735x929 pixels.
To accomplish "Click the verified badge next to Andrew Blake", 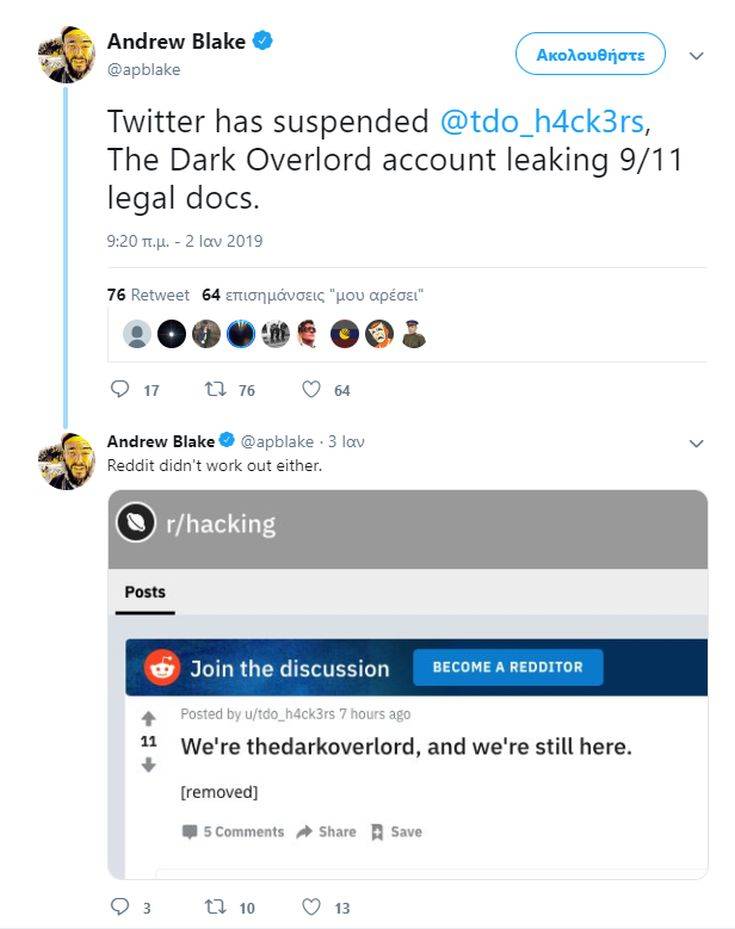I will pos(263,41).
